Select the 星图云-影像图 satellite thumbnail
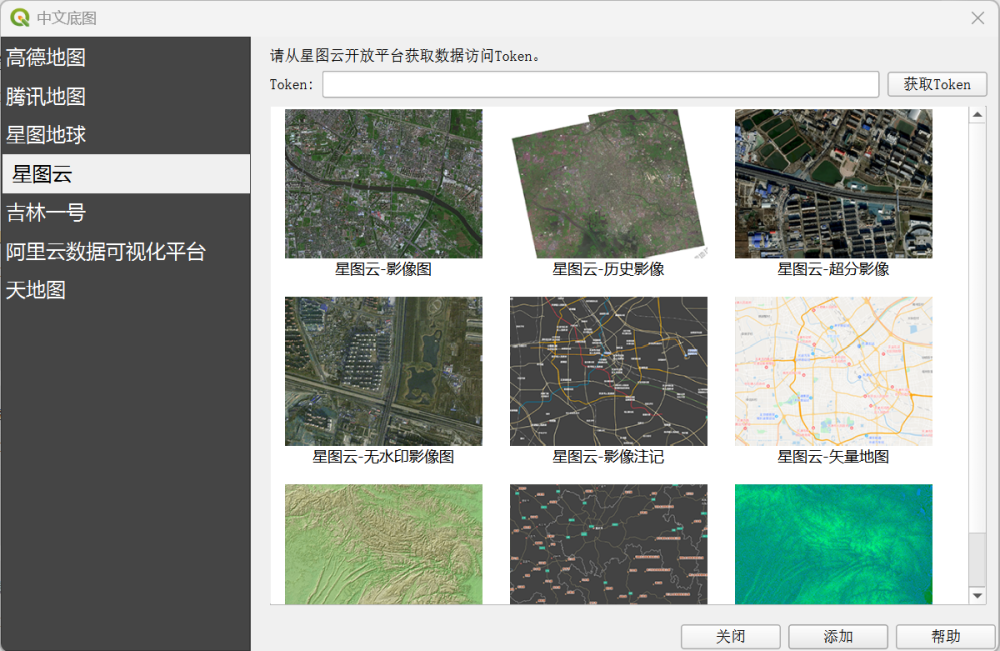Image resolution: width=1000 pixels, height=651 pixels. pyautogui.click(x=383, y=184)
